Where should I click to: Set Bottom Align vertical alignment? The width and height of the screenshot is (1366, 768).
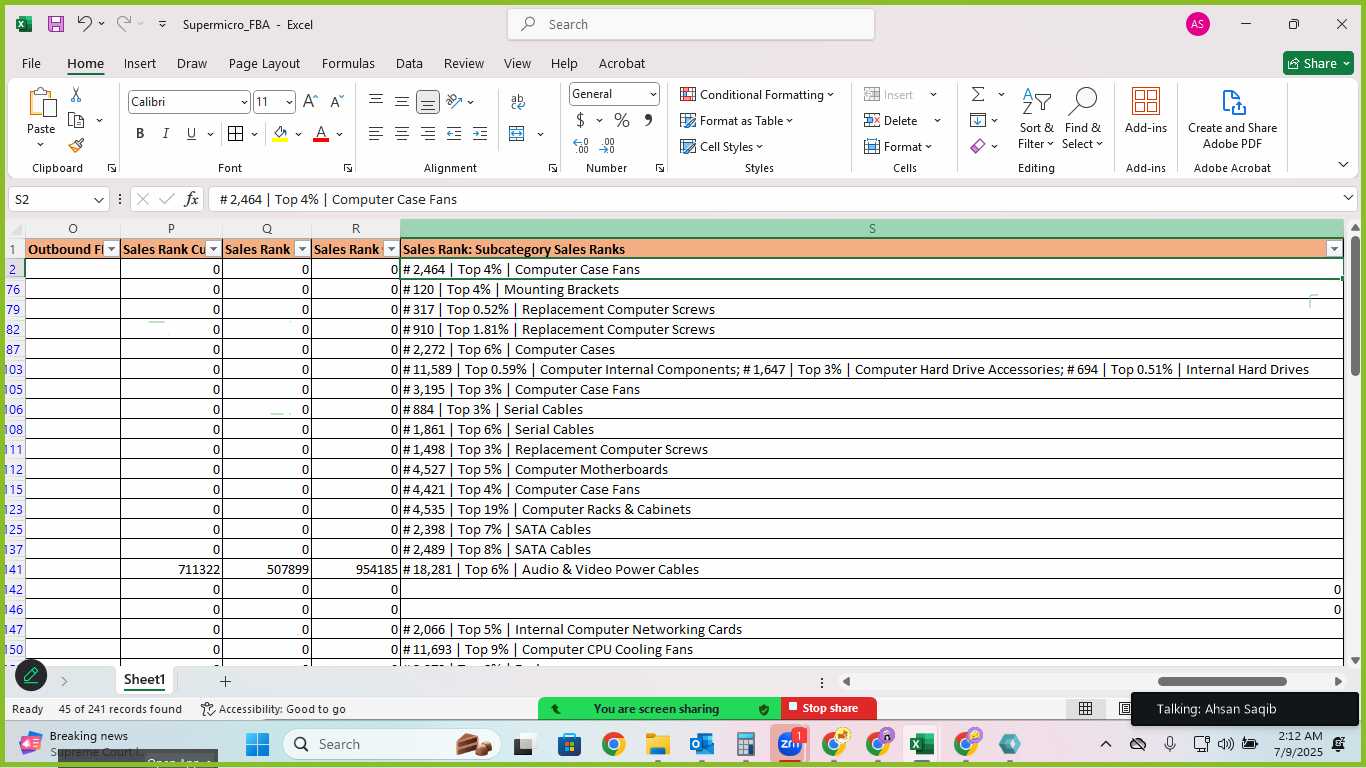tap(427, 102)
